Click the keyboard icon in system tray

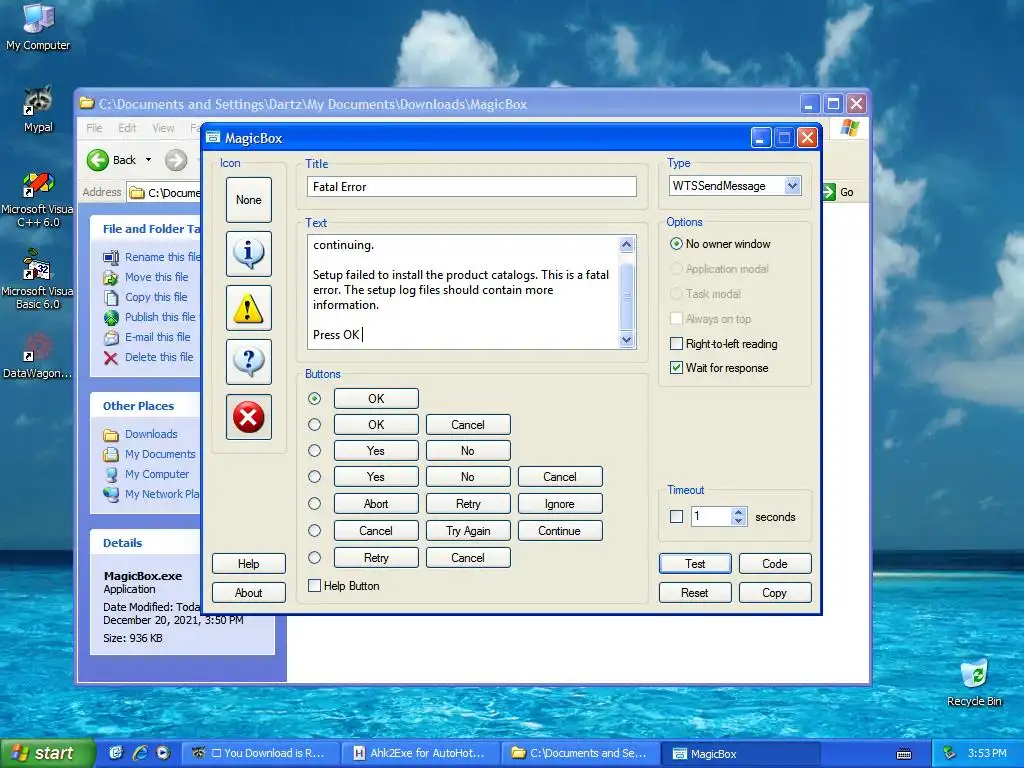click(904, 754)
